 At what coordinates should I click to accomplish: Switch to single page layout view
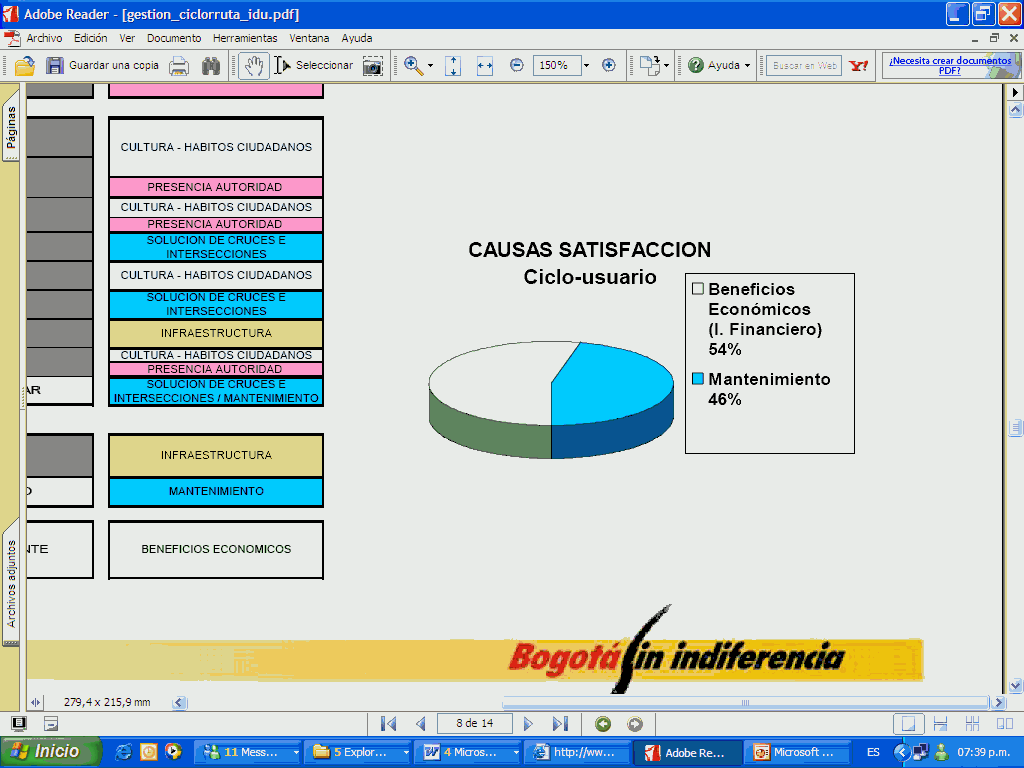908,724
